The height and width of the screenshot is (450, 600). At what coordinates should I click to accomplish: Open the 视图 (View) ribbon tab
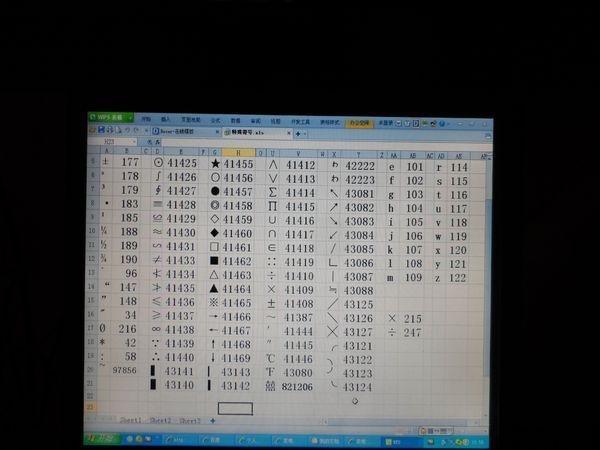click(276, 119)
